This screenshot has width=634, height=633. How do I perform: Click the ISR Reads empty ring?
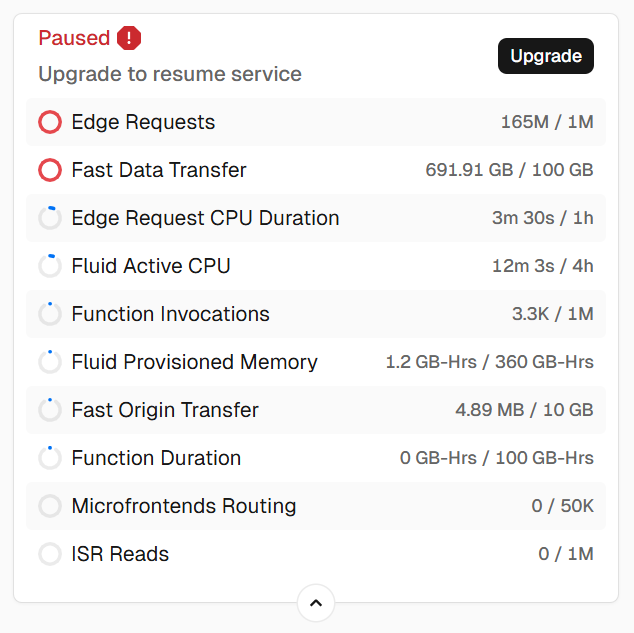tap(50, 554)
